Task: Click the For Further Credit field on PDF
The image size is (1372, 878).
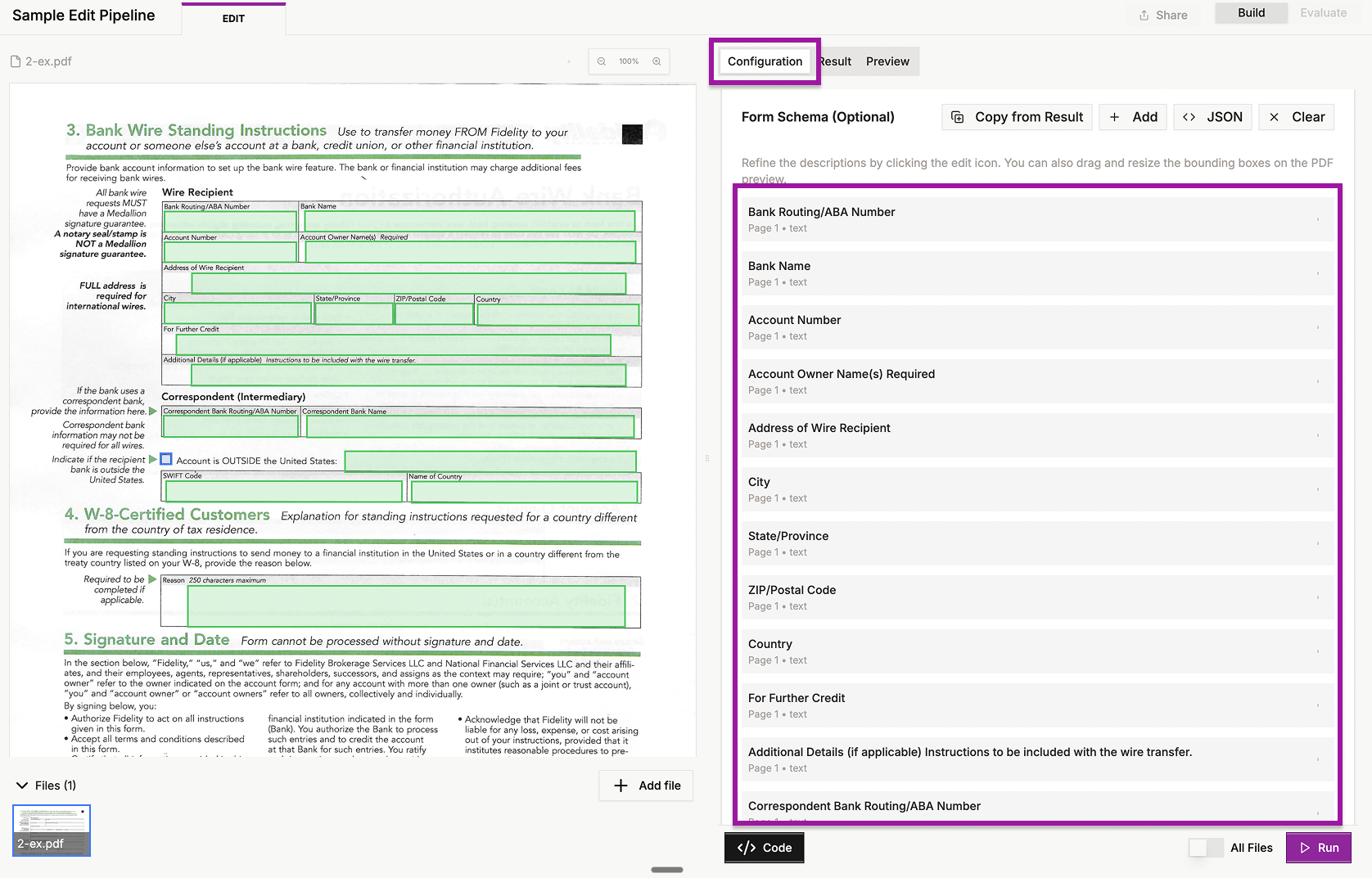Action: point(393,344)
